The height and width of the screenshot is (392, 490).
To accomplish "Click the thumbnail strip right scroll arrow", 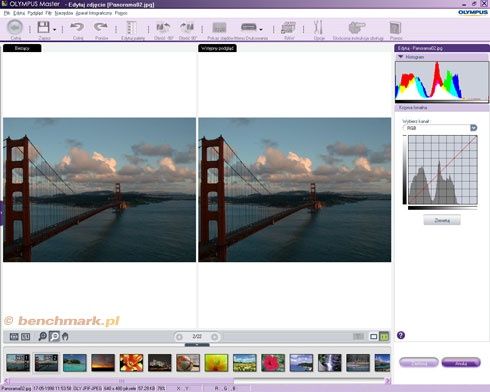I will pos(387,381).
